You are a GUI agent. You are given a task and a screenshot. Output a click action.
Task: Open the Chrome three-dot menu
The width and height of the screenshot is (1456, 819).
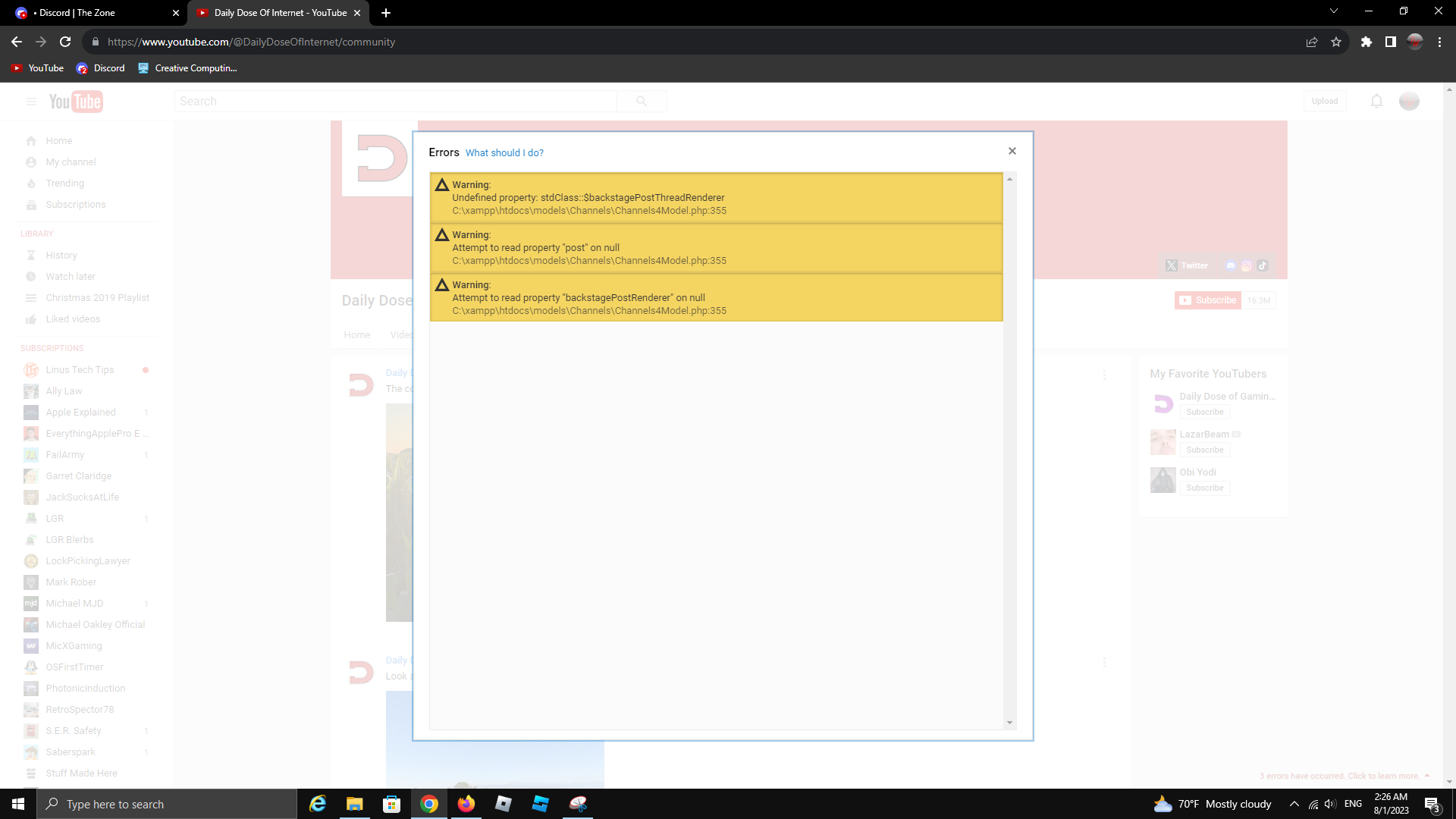point(1440,42)
